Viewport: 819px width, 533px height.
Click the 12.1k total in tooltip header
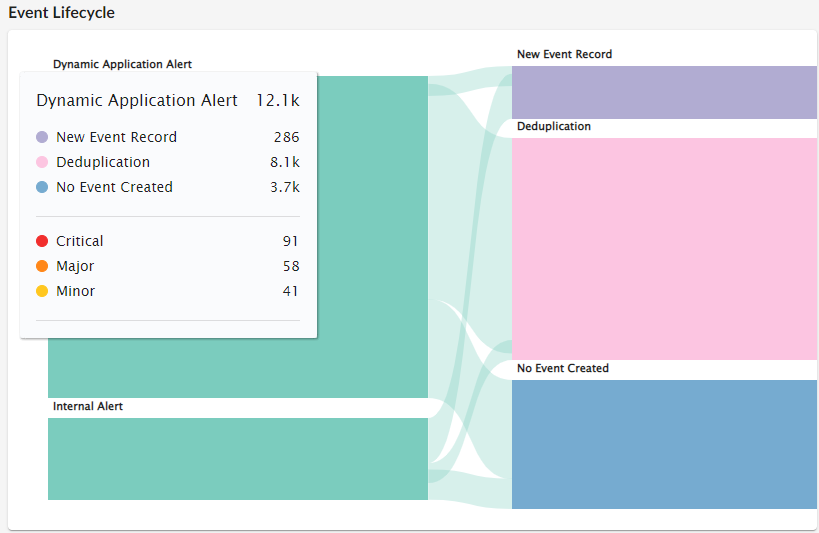pyautogui.click(x=277, y=100)
